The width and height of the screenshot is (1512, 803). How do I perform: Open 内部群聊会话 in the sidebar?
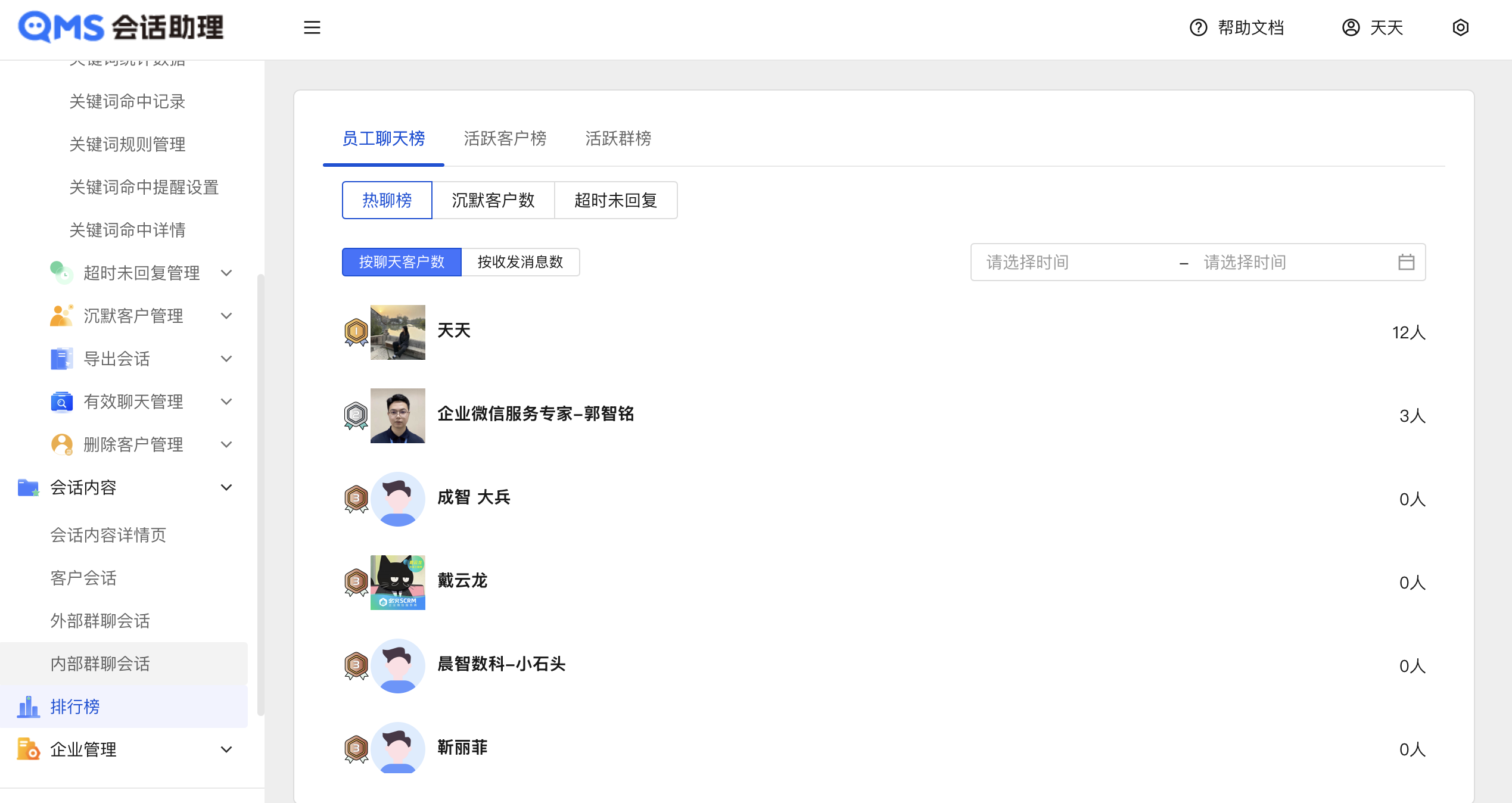click(124, 664)
